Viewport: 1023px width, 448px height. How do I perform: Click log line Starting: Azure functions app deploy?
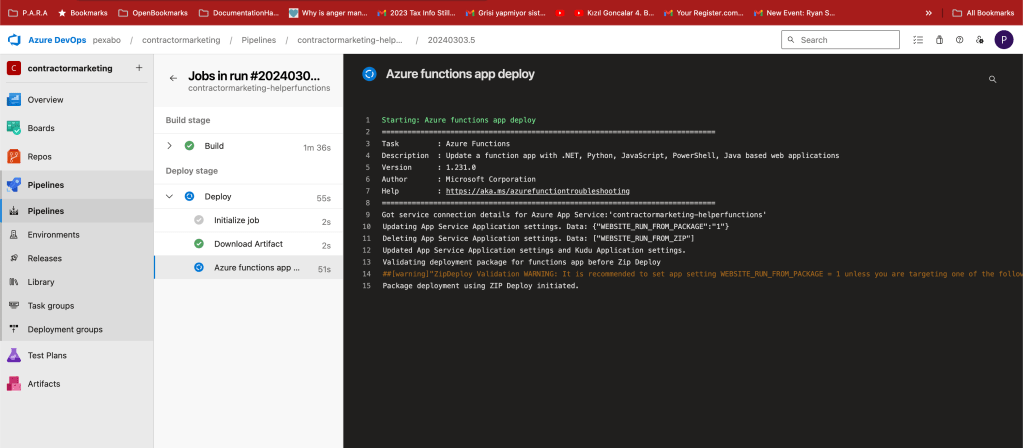click(x=459, y=120)
